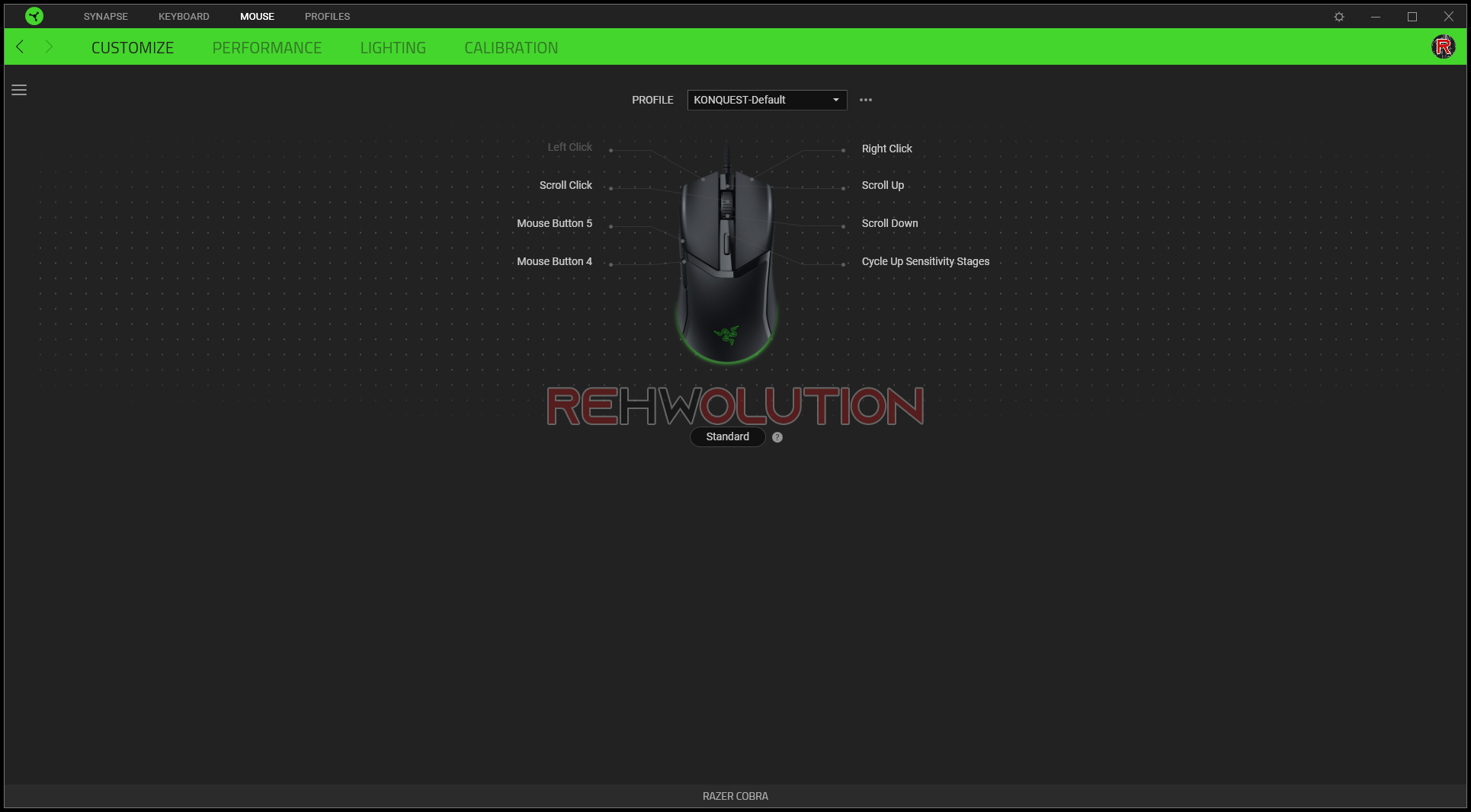Screen dimensions: 1471x812
Task: Open the Profiles menu
Action: [327, 16]
